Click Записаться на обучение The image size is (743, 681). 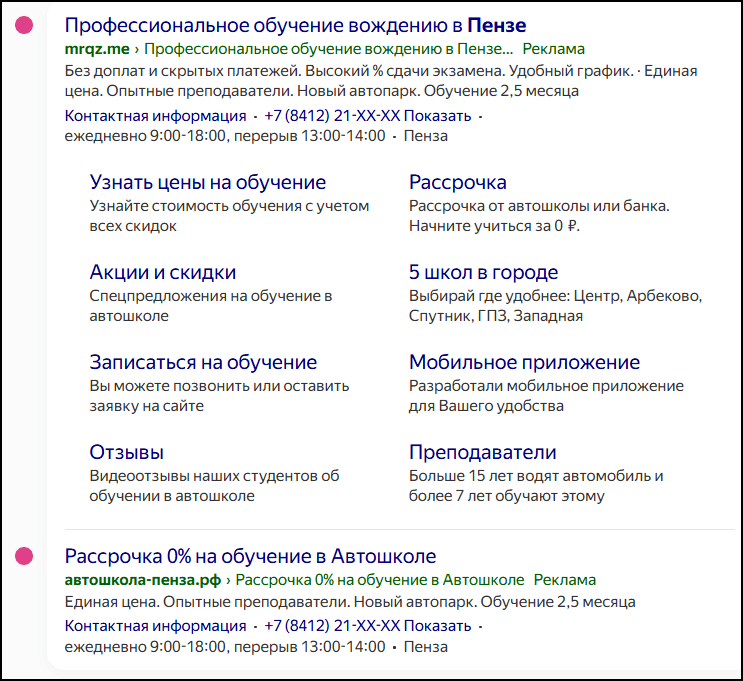203,362
